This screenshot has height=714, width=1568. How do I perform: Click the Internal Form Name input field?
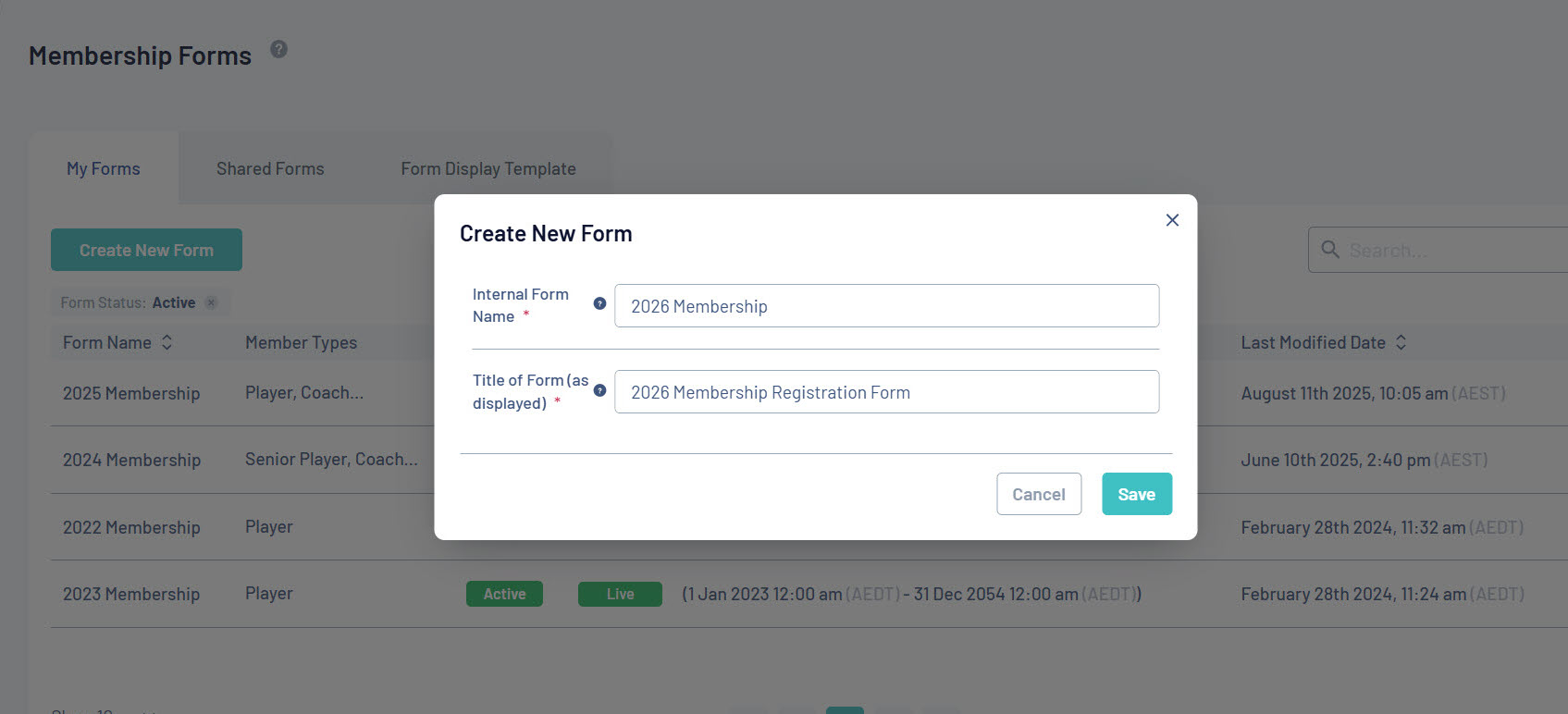(x=886, y=306)
